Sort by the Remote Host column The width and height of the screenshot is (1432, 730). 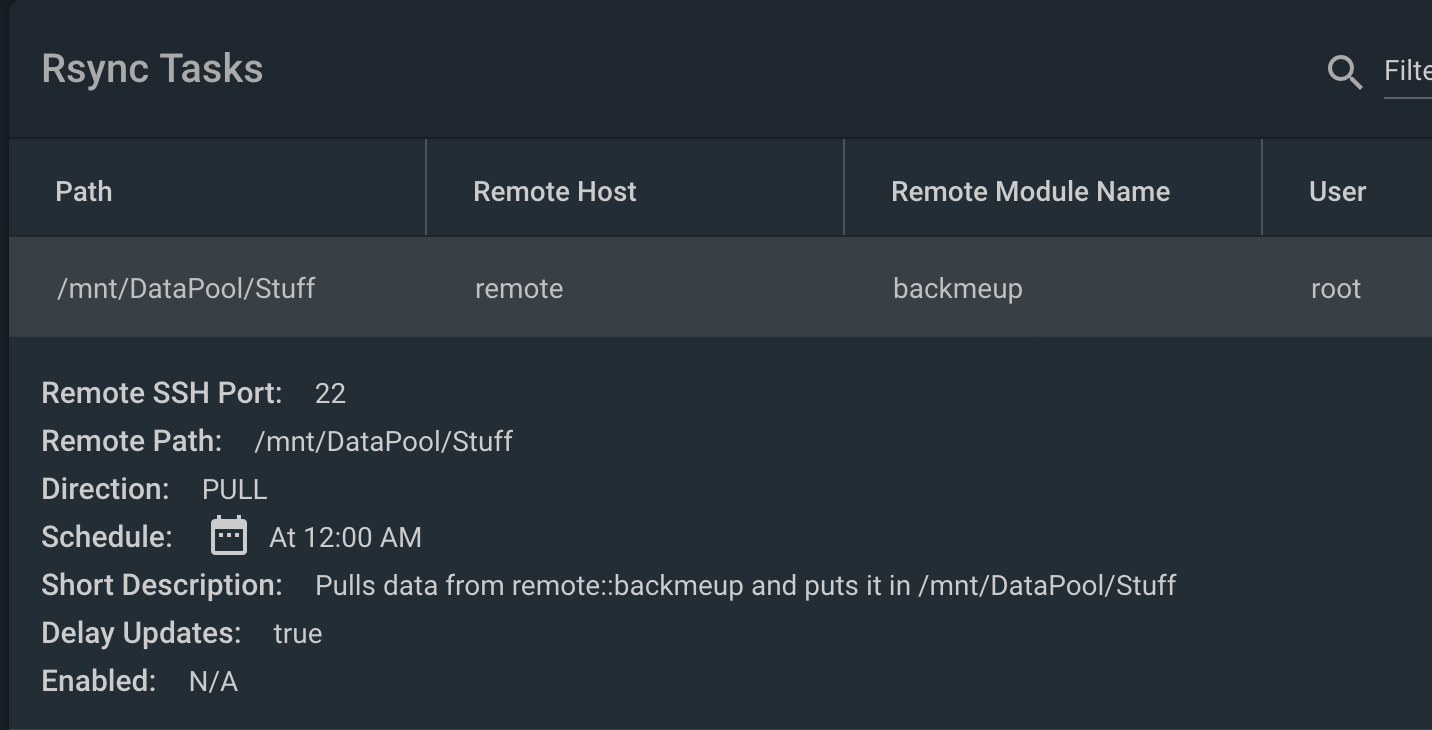pyautogui.click(x=554, y=191)
